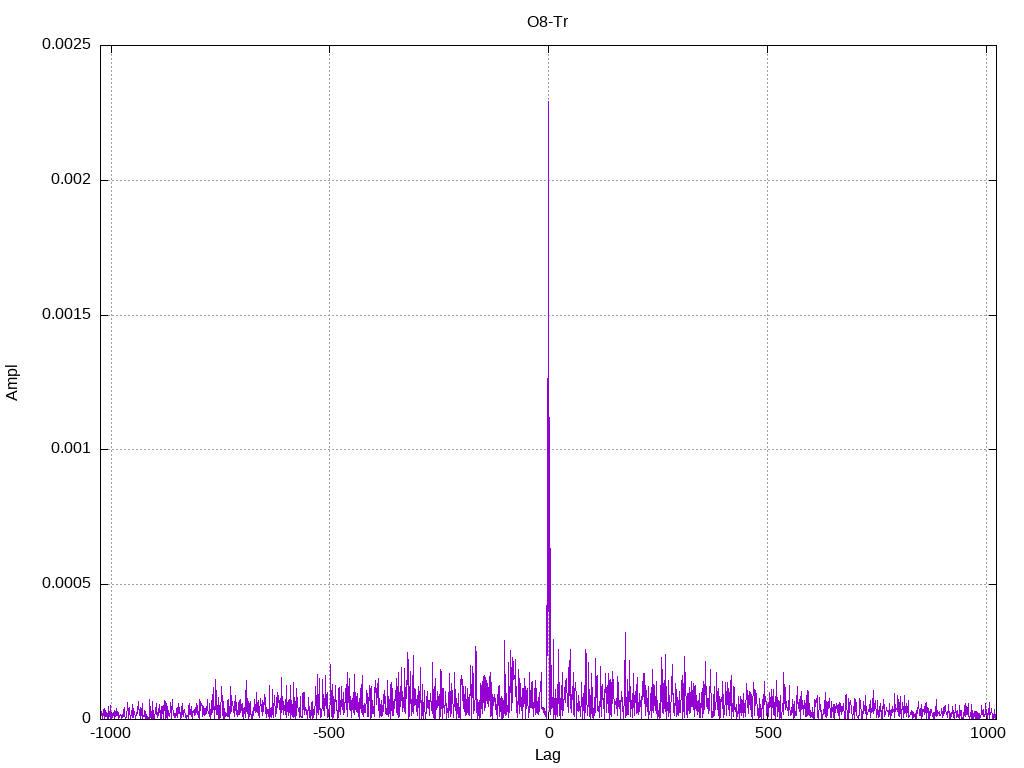
Task: Click the 0.0025 y-axis tick label
Action: [x=66, y=44]
